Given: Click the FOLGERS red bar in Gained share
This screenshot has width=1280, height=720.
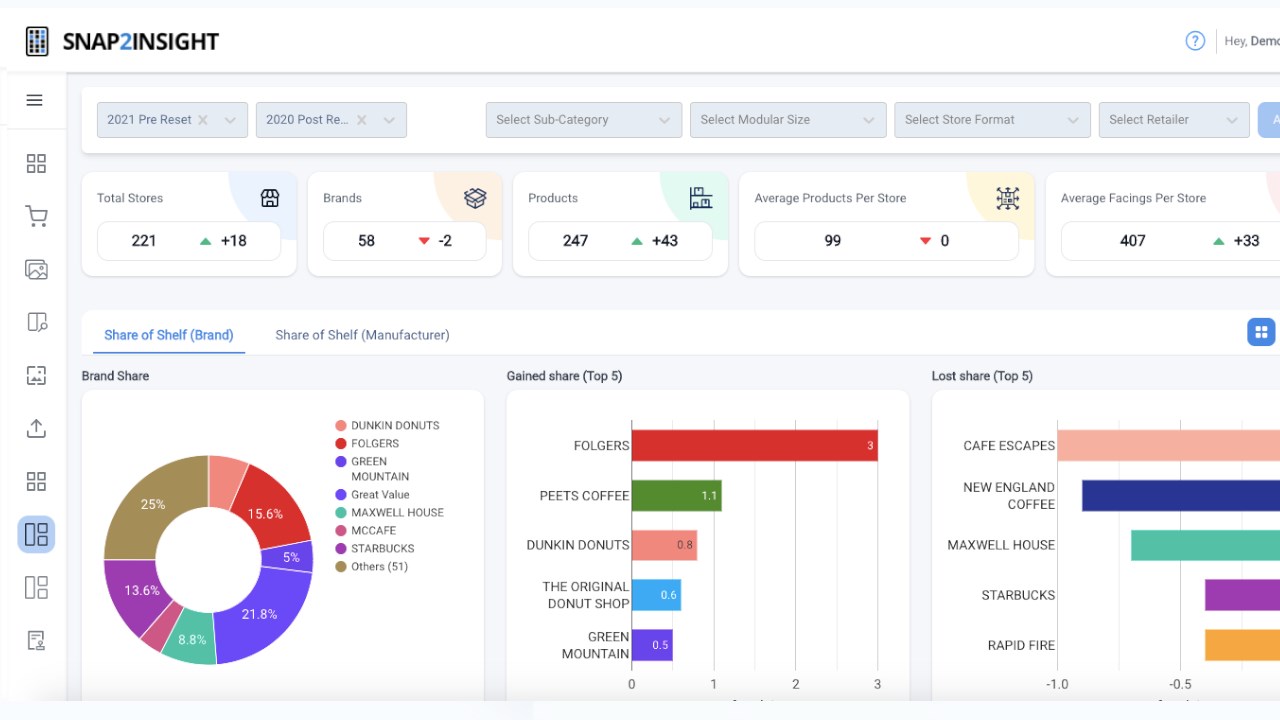Looking at the screenshot, I should pyautogui.click(x=755, y=445).
